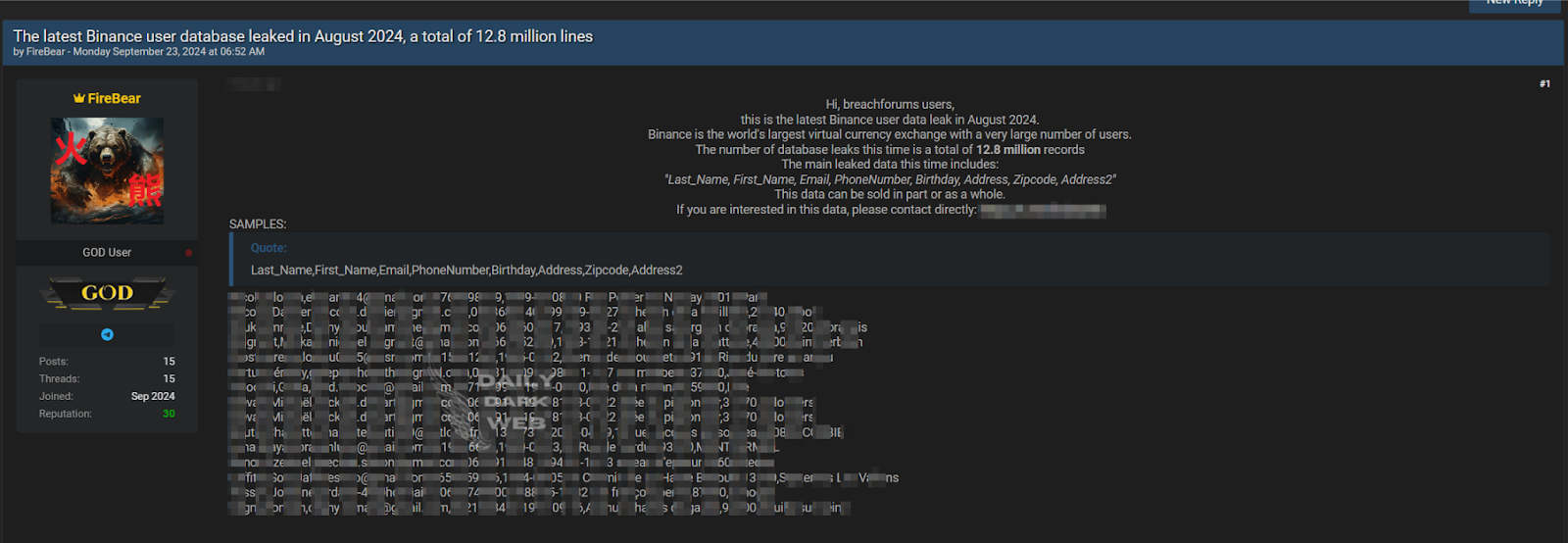Open the FireBear author link under thread title
Viewport: 1568px width, 543px height.
click(45, 52)
